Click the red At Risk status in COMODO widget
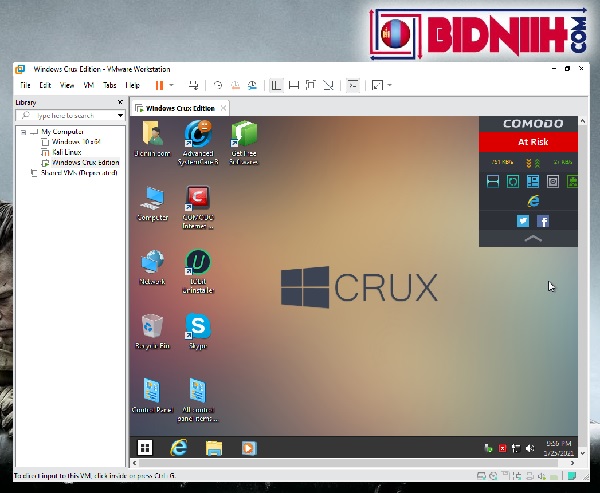 [528, 142]
